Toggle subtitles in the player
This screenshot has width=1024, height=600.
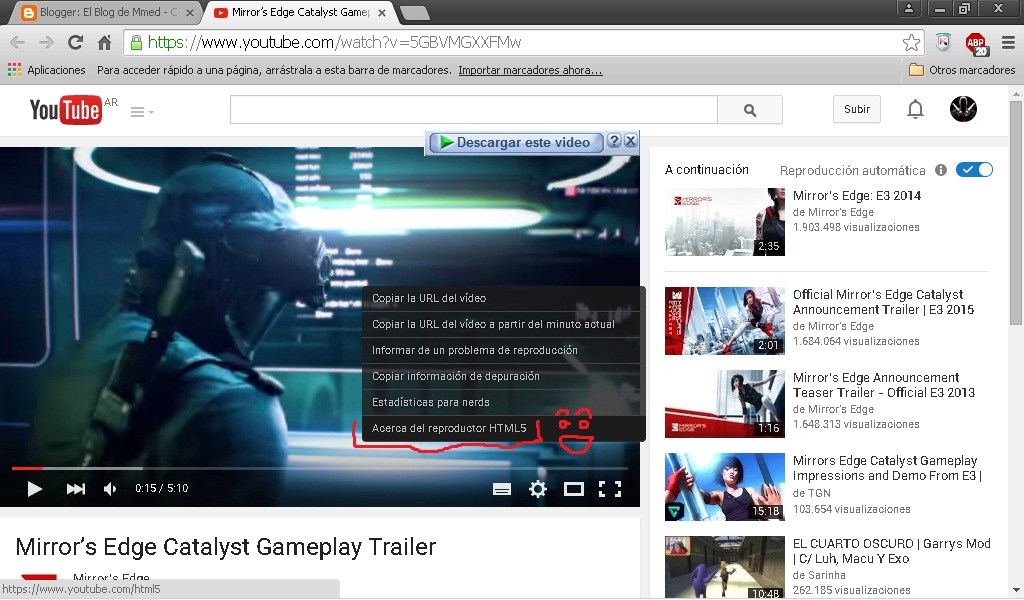pyautogui.click(x=502, y=489)
